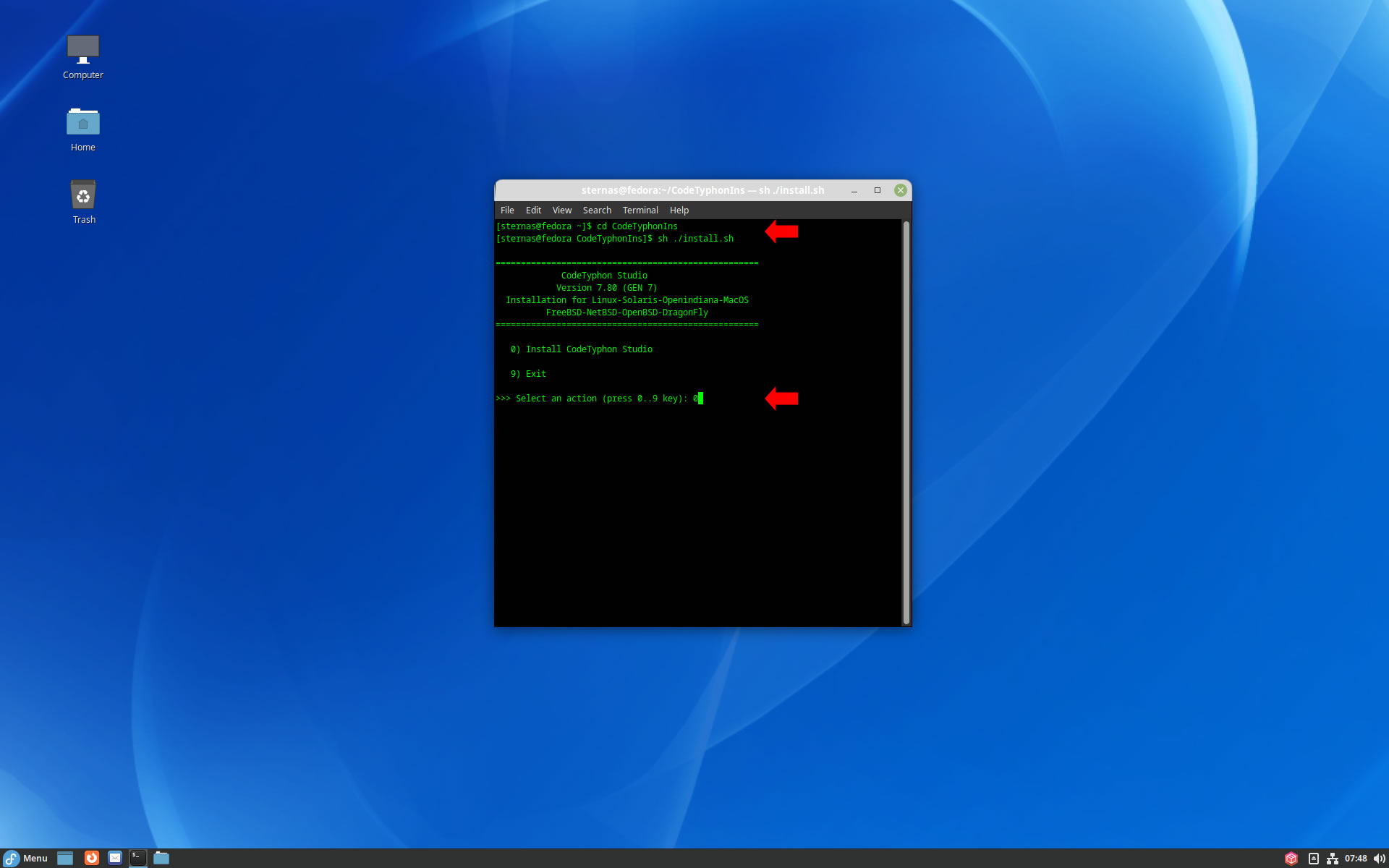
Task: Click the terminal title bar text
Action: pyautogui.click(x=702, y=190)
